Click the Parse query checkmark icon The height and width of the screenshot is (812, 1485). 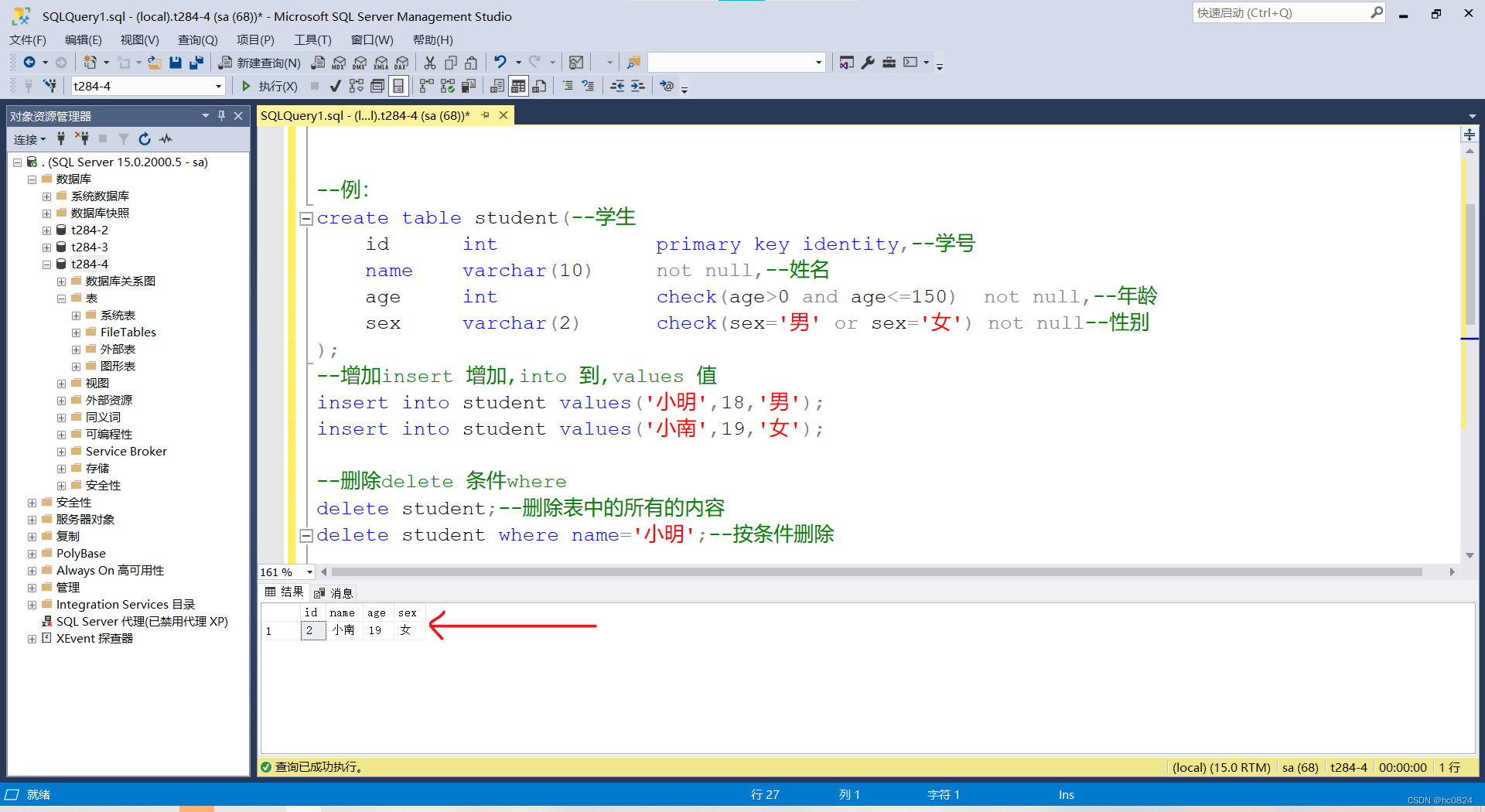coord(335,86)
